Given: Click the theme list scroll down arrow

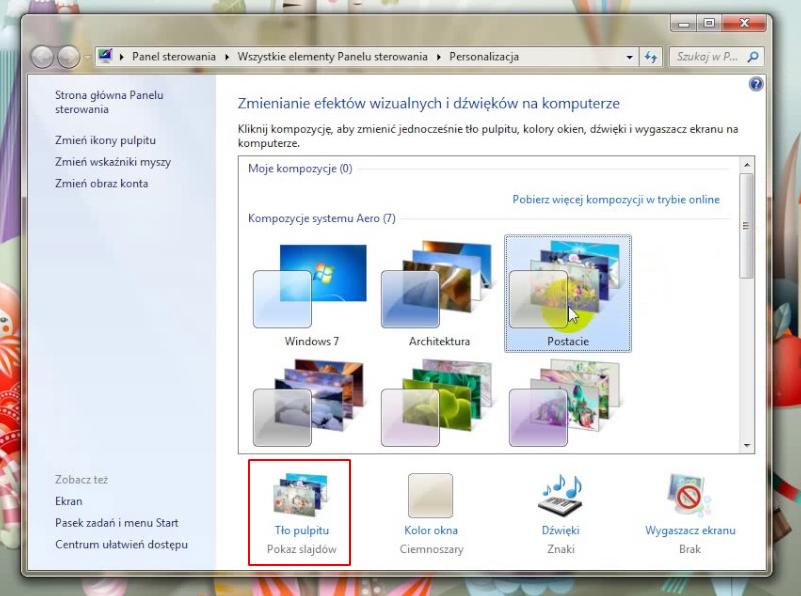Looking at the screenshot, I should [x=747, y=445].
